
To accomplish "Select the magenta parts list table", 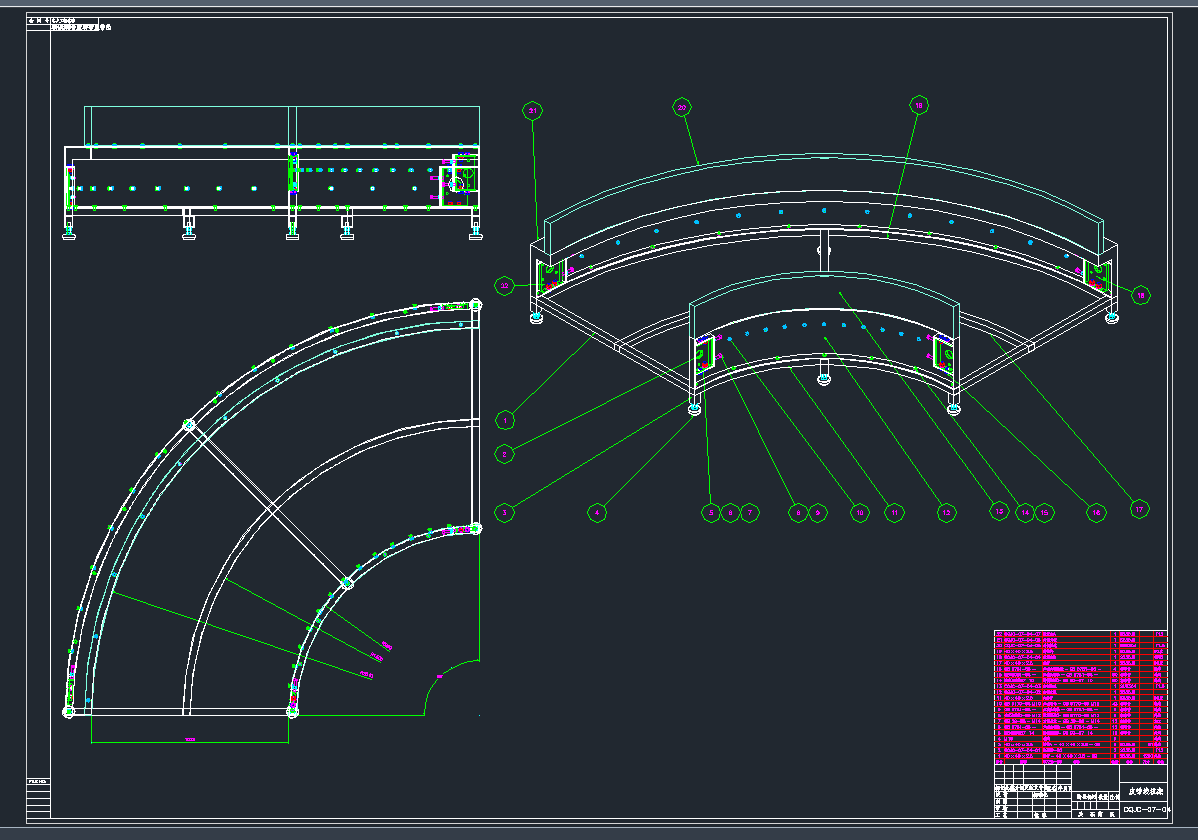I will point(1080,695).
